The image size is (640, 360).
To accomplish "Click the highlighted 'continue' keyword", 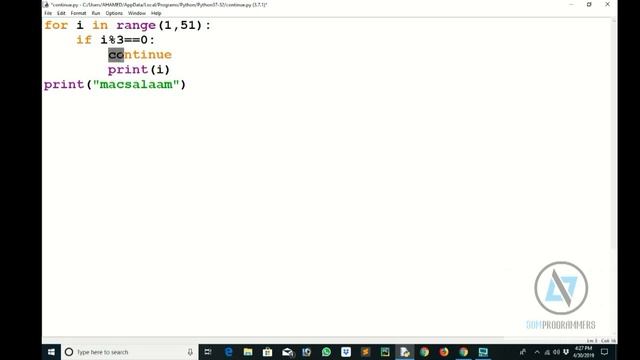I will point(140,54).
